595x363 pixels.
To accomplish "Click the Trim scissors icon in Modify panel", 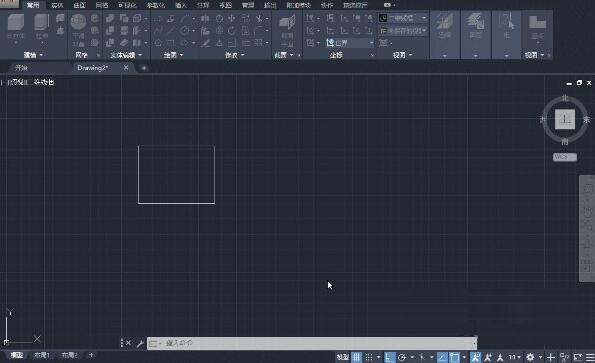I will [259, 18].
